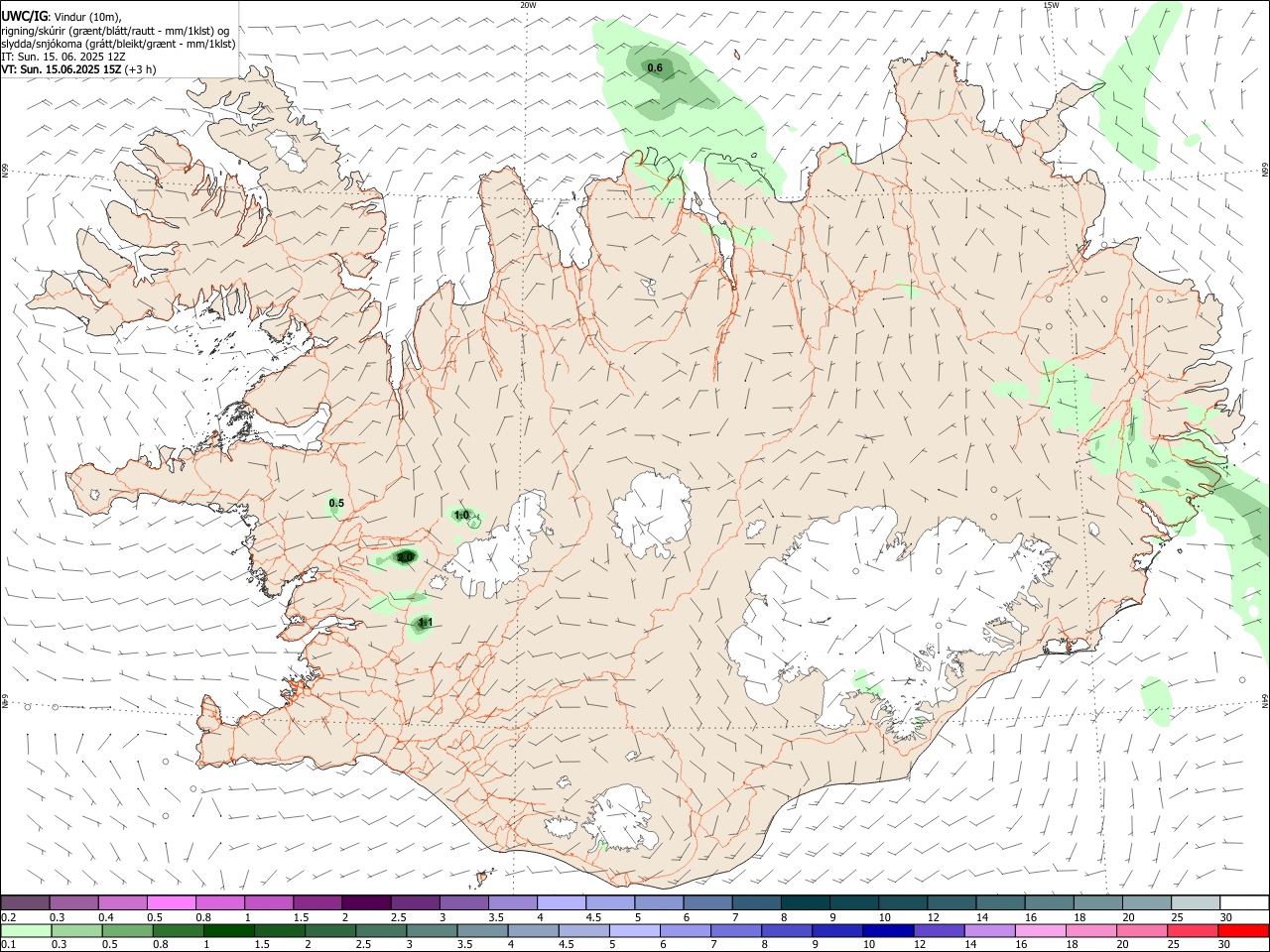Click the 0.5 precipitation value on the map
Screen dimensions: 1270x952
336,503
